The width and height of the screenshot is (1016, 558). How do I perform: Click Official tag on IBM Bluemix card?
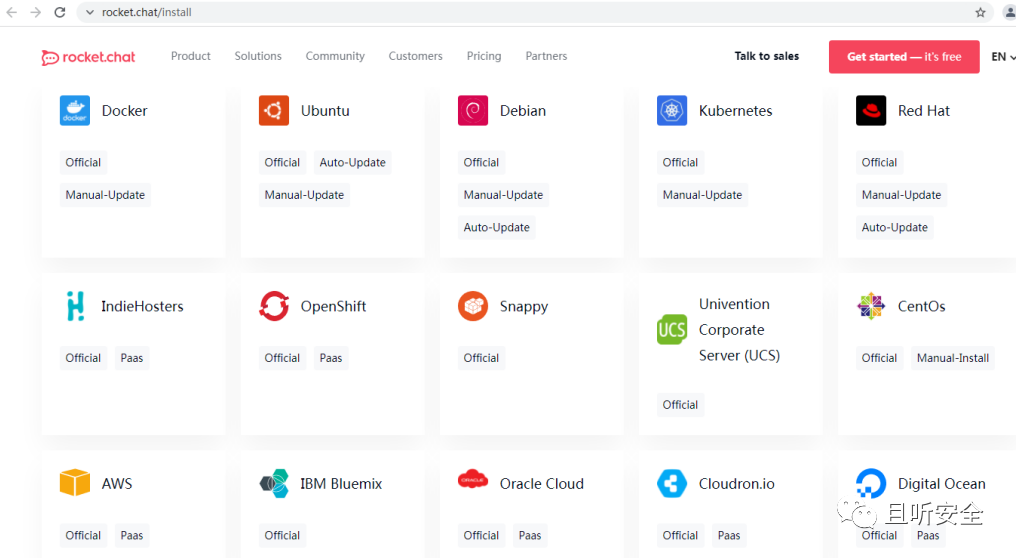(x=282, y=535)
